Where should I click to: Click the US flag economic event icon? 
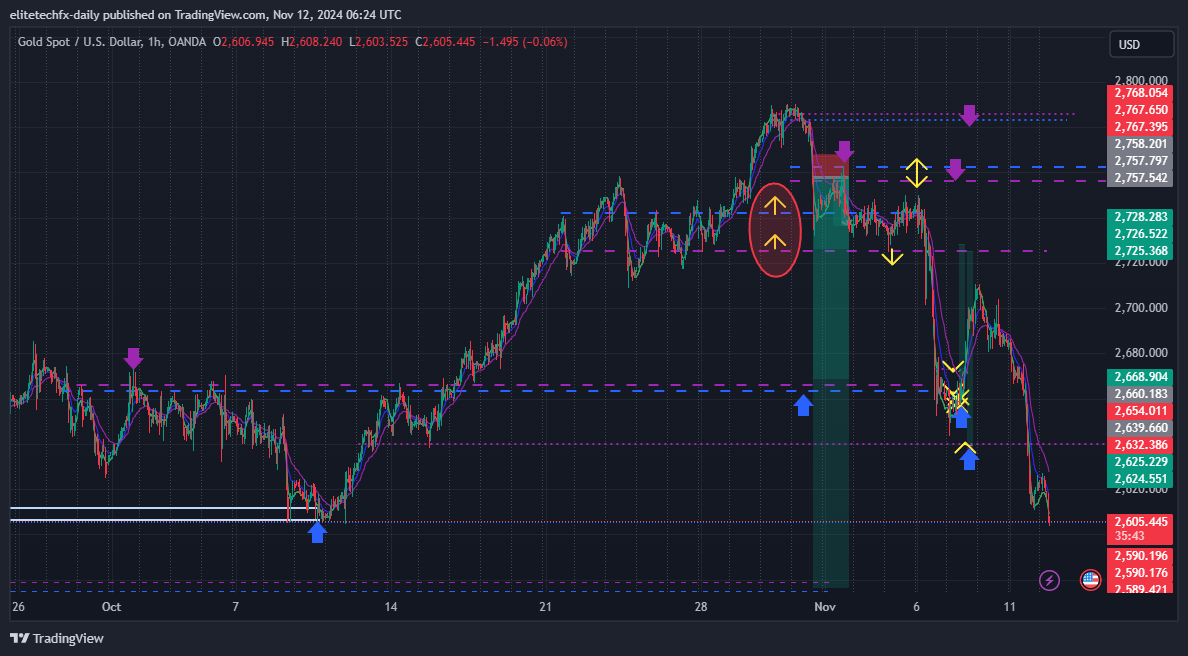(x=1090, y=580)
